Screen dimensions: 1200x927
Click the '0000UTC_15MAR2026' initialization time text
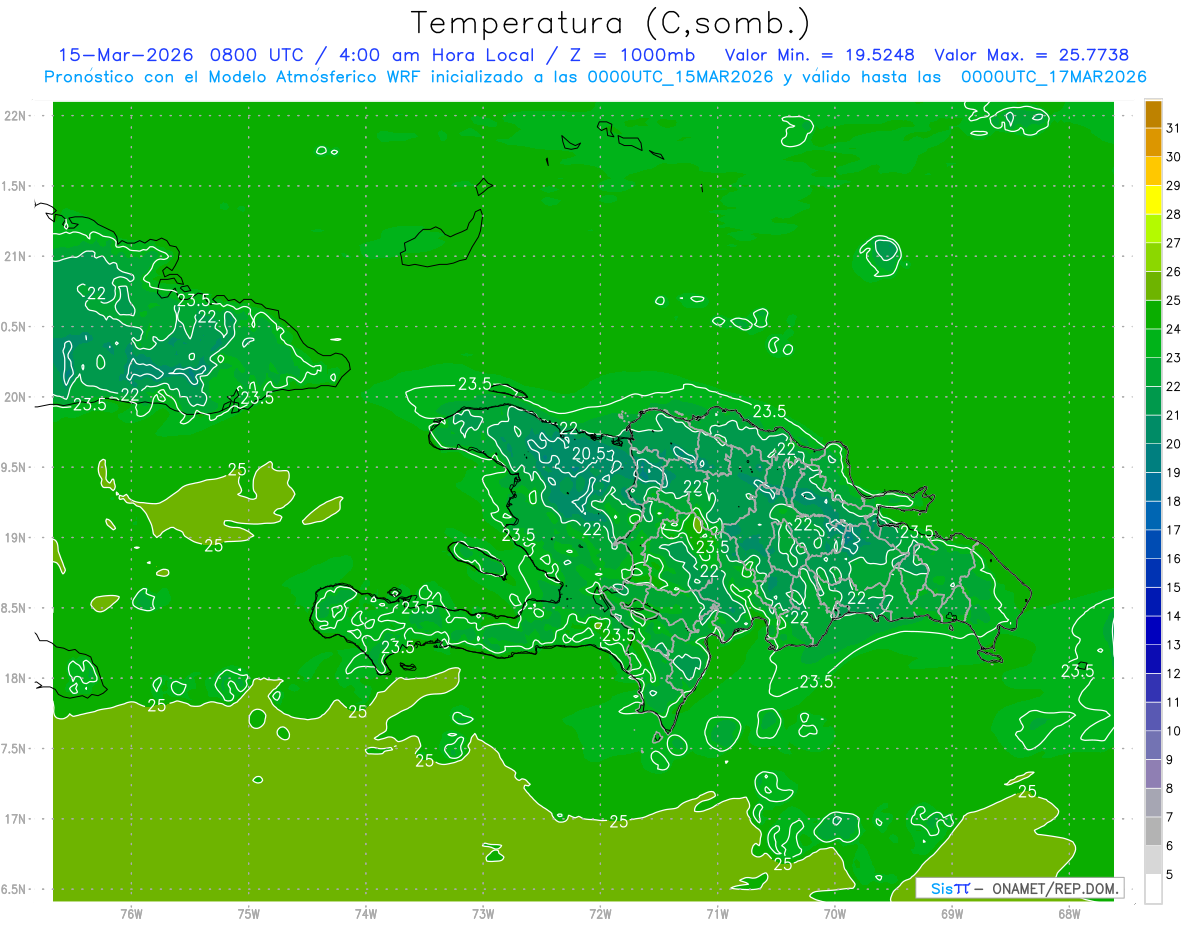point(680,76)
